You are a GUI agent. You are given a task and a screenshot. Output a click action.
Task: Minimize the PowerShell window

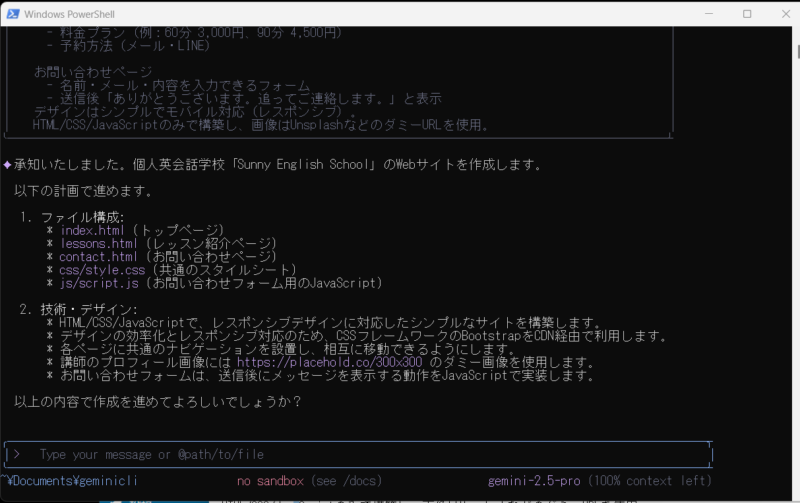click(x=709, y=14)
